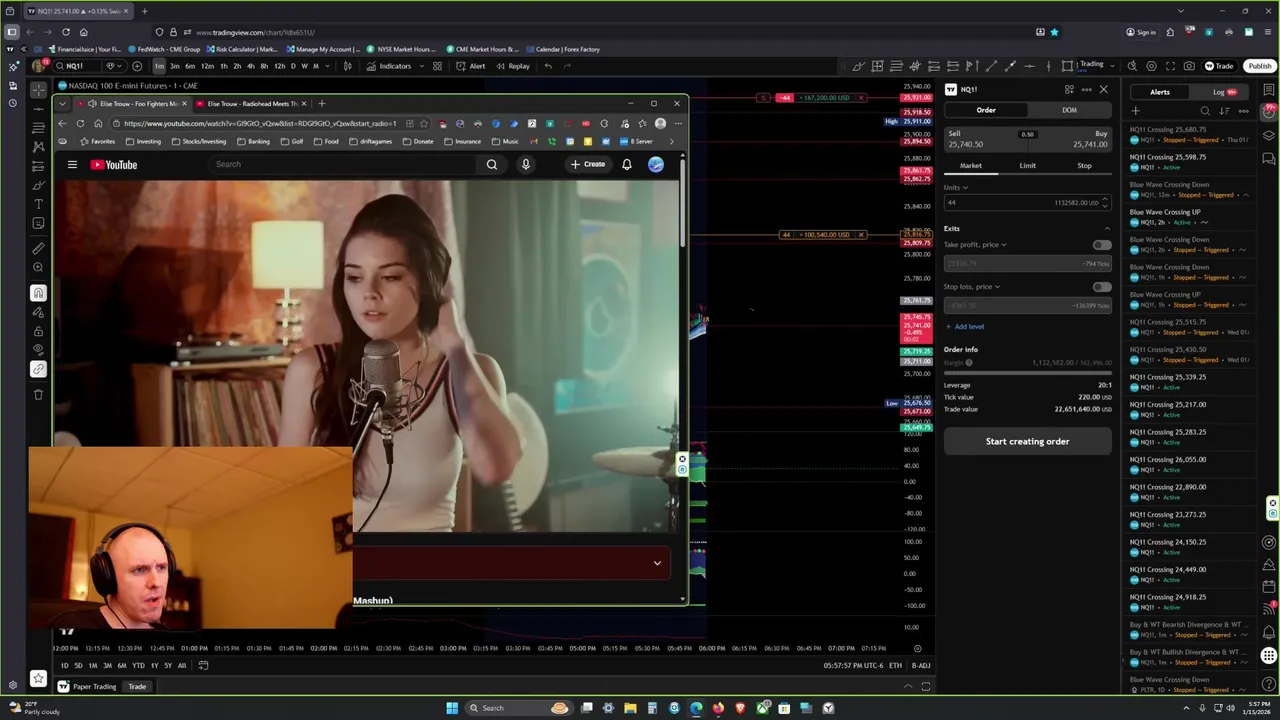Viewport: 1280px width, 720px height.
Task: Select the Limit order type tab
Action: (1027, 166)
